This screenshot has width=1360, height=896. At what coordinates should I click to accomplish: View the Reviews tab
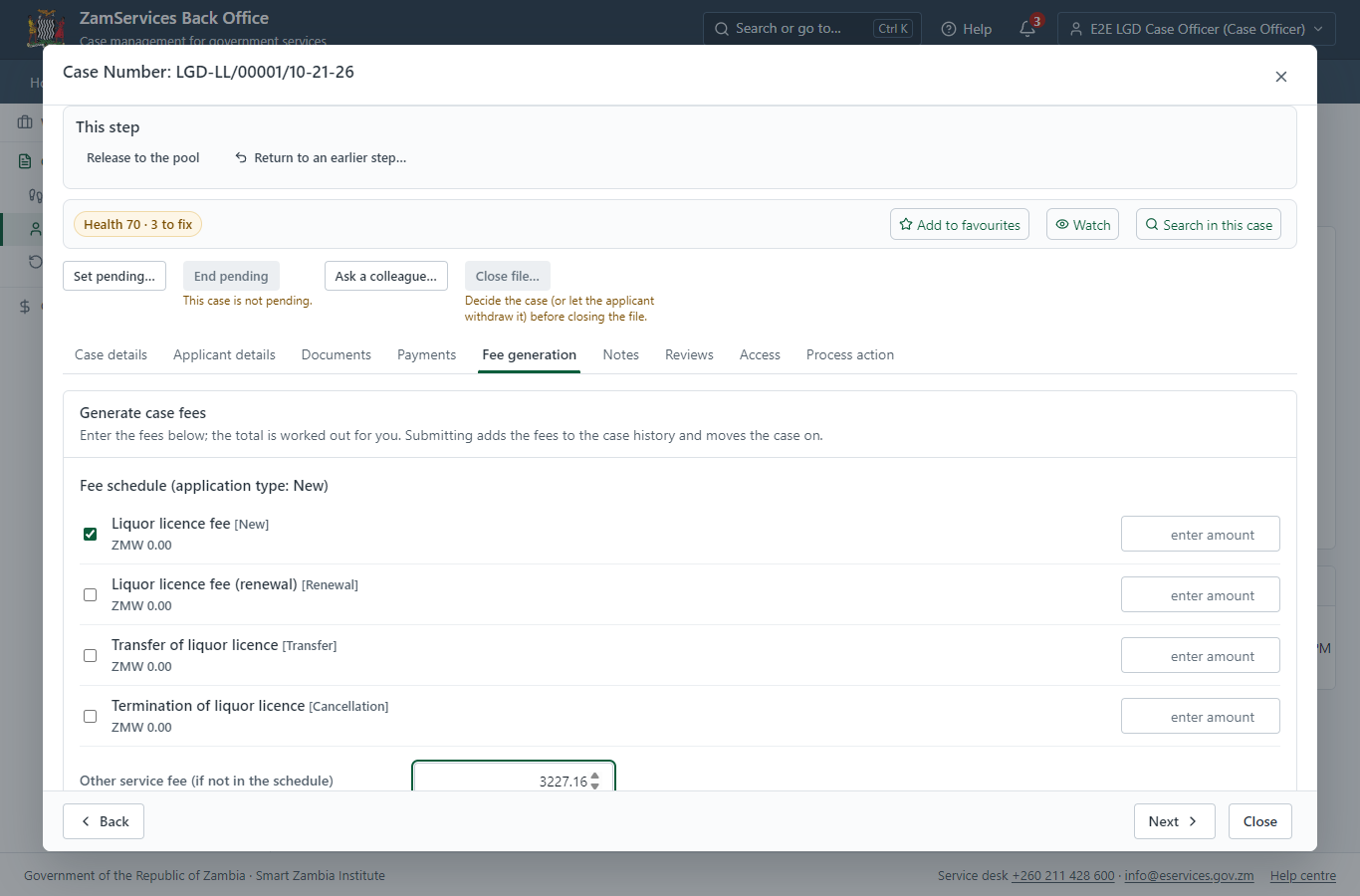coord(689,354)
